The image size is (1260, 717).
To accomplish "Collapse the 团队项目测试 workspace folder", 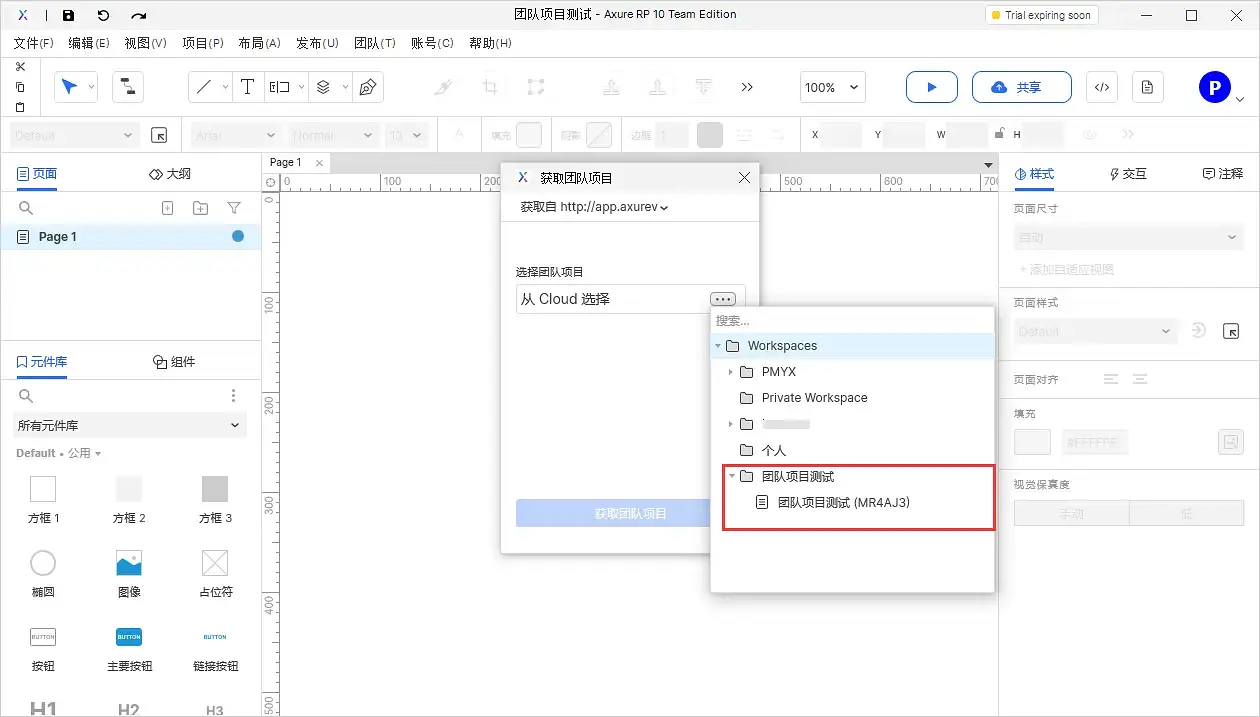I will tap(731, 476).
